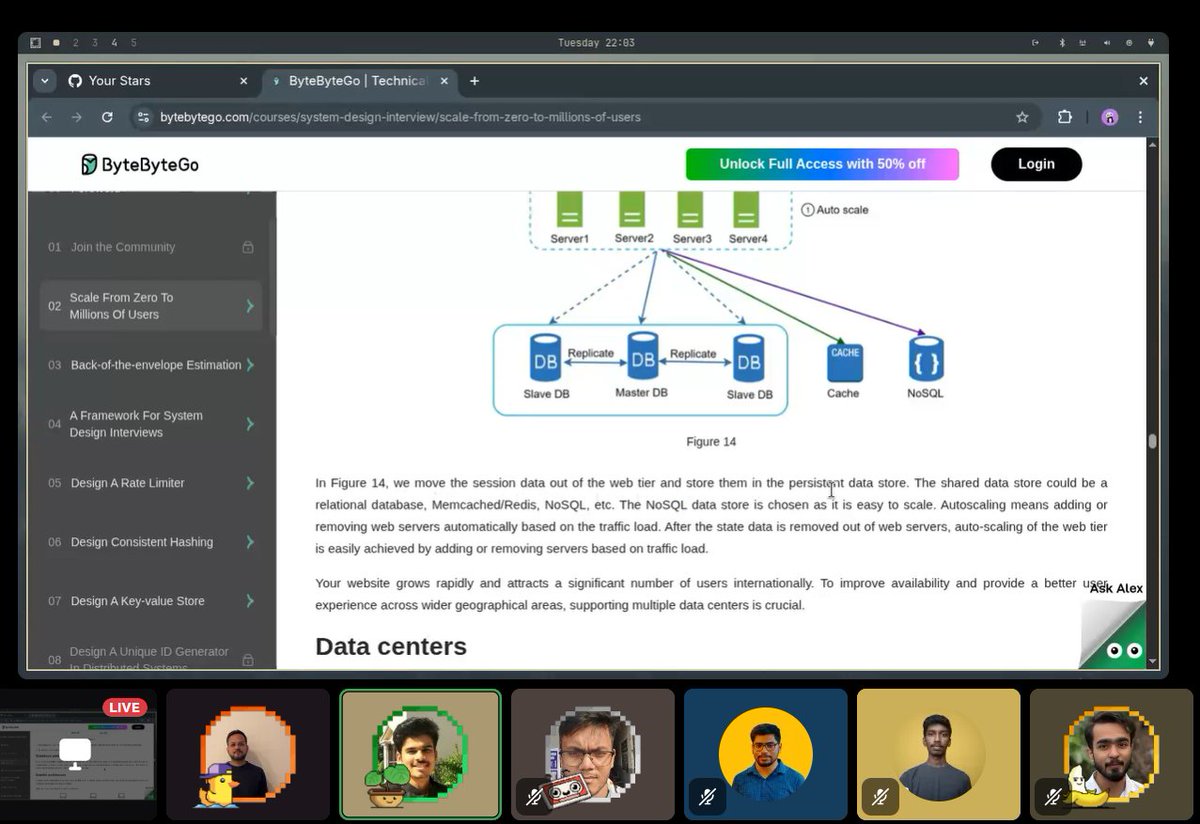Click the Unlock Full Access with 50% off button
The image size is (1200, 824).
822,163
